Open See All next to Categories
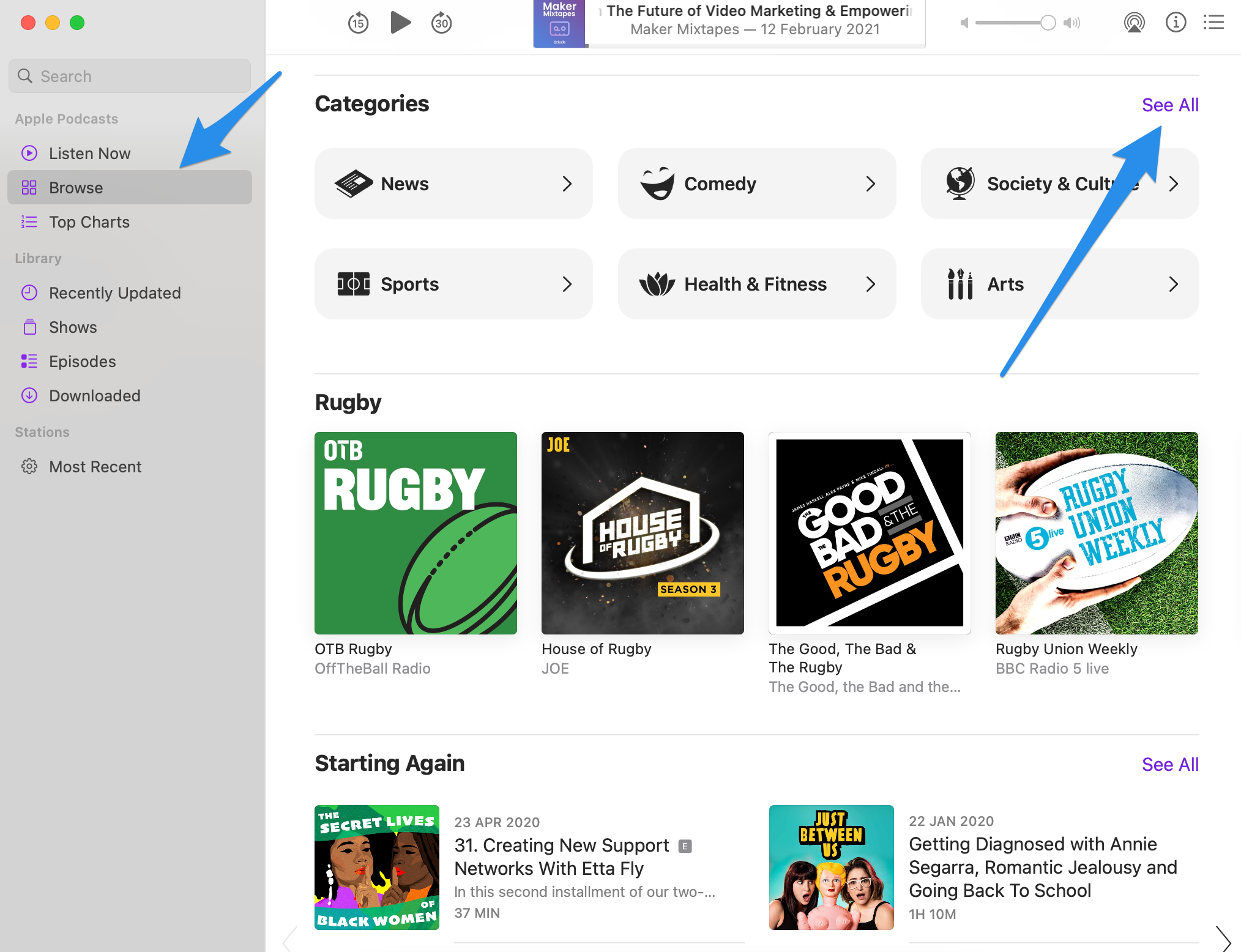Screen dimensions: 1241x952 click(1169, 104)
